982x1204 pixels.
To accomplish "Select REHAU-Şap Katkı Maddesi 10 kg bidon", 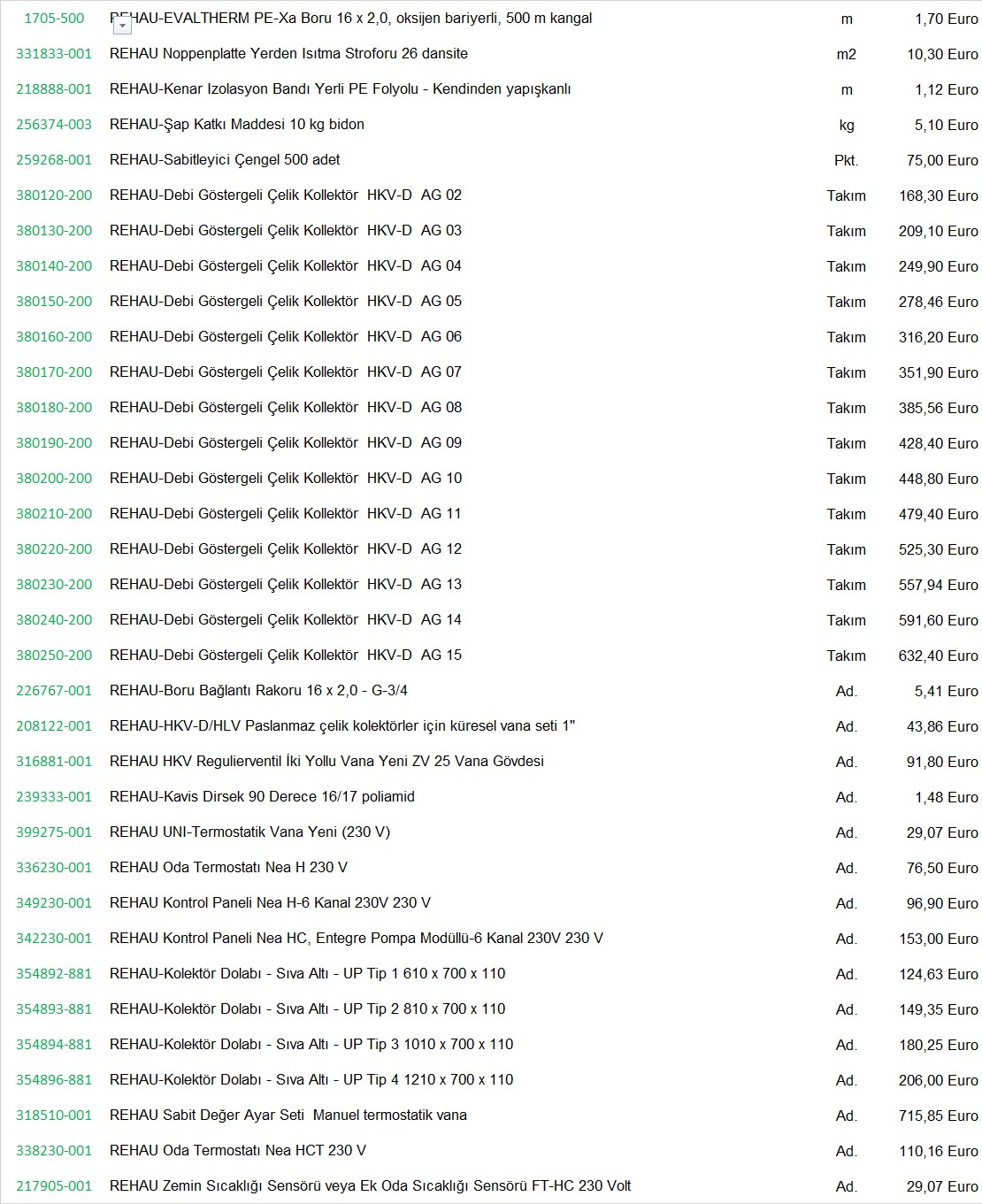I will coord(237,125).
